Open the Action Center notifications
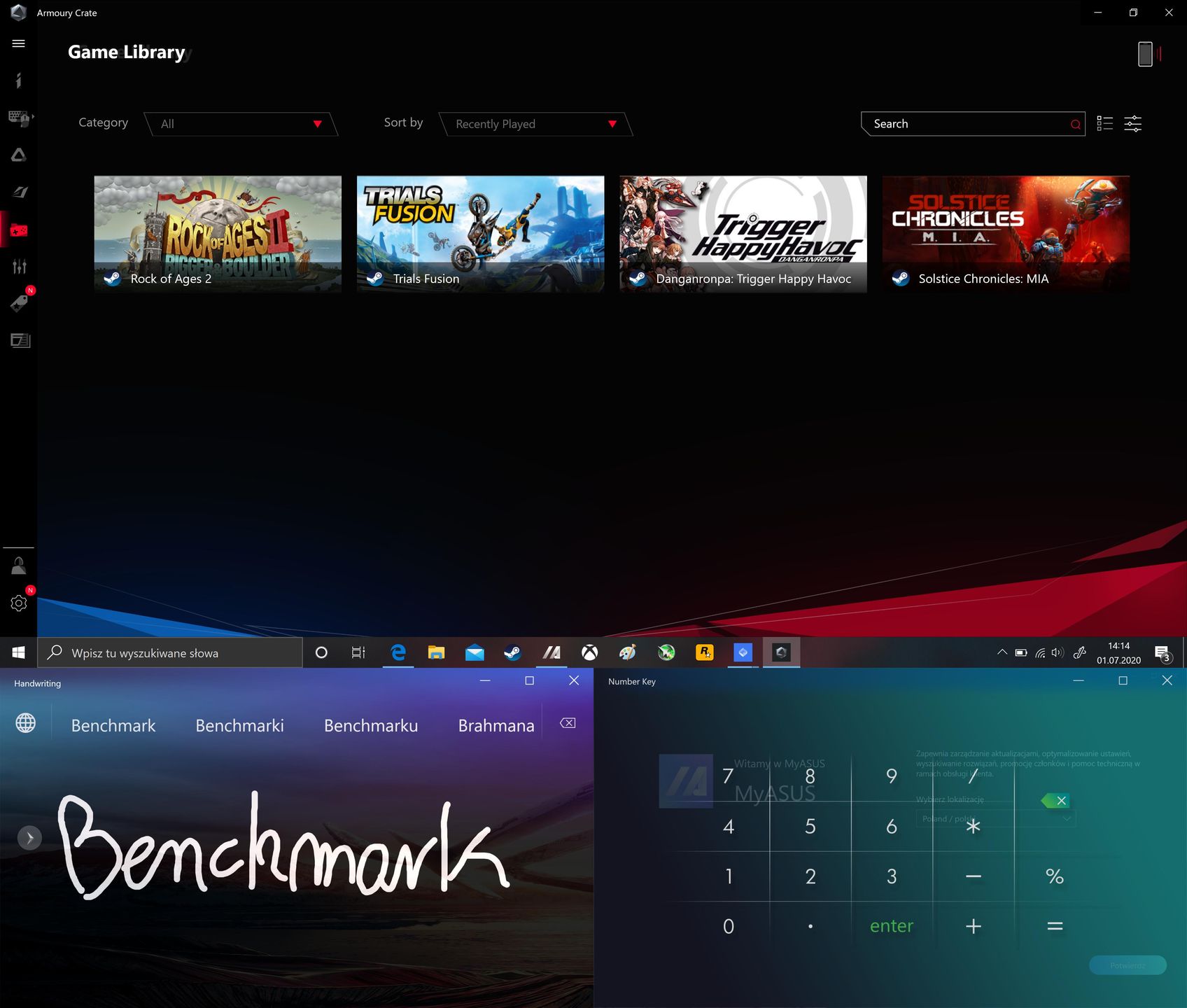 click(1163, 654)
